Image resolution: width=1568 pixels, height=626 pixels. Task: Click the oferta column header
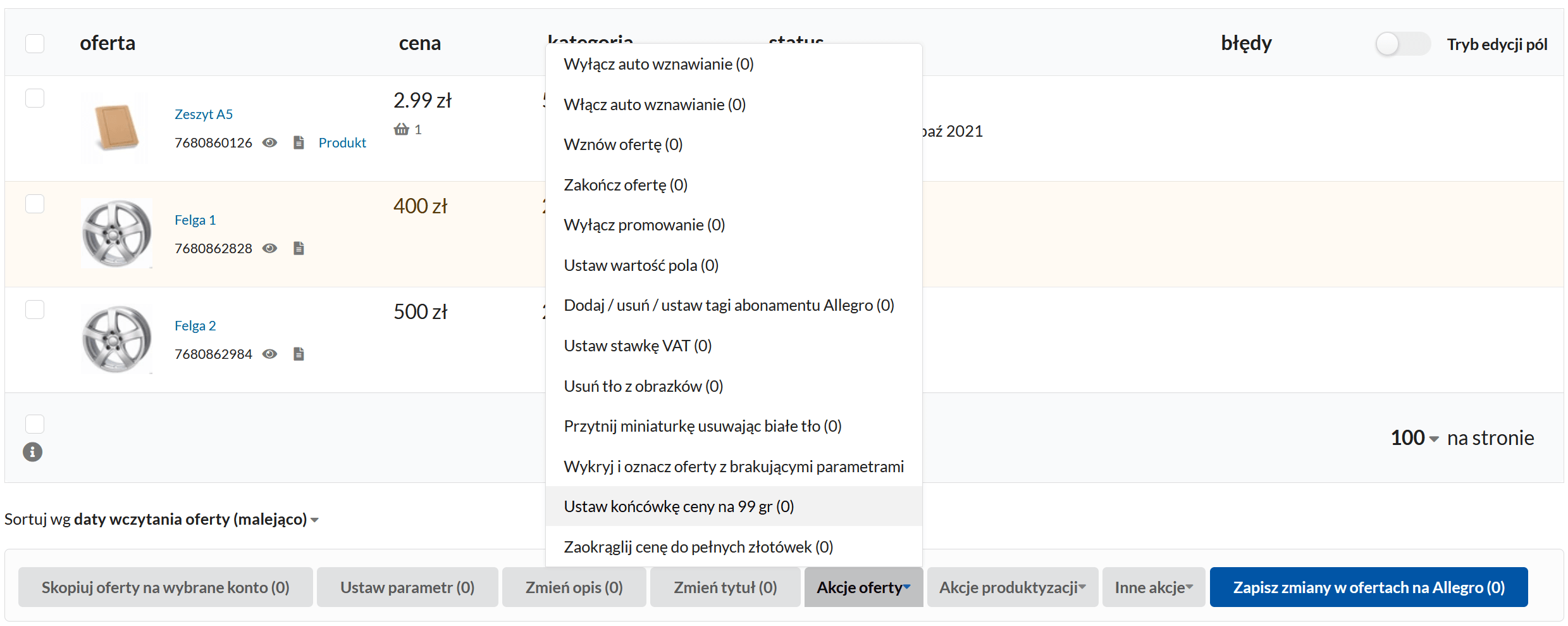[108, 43]
